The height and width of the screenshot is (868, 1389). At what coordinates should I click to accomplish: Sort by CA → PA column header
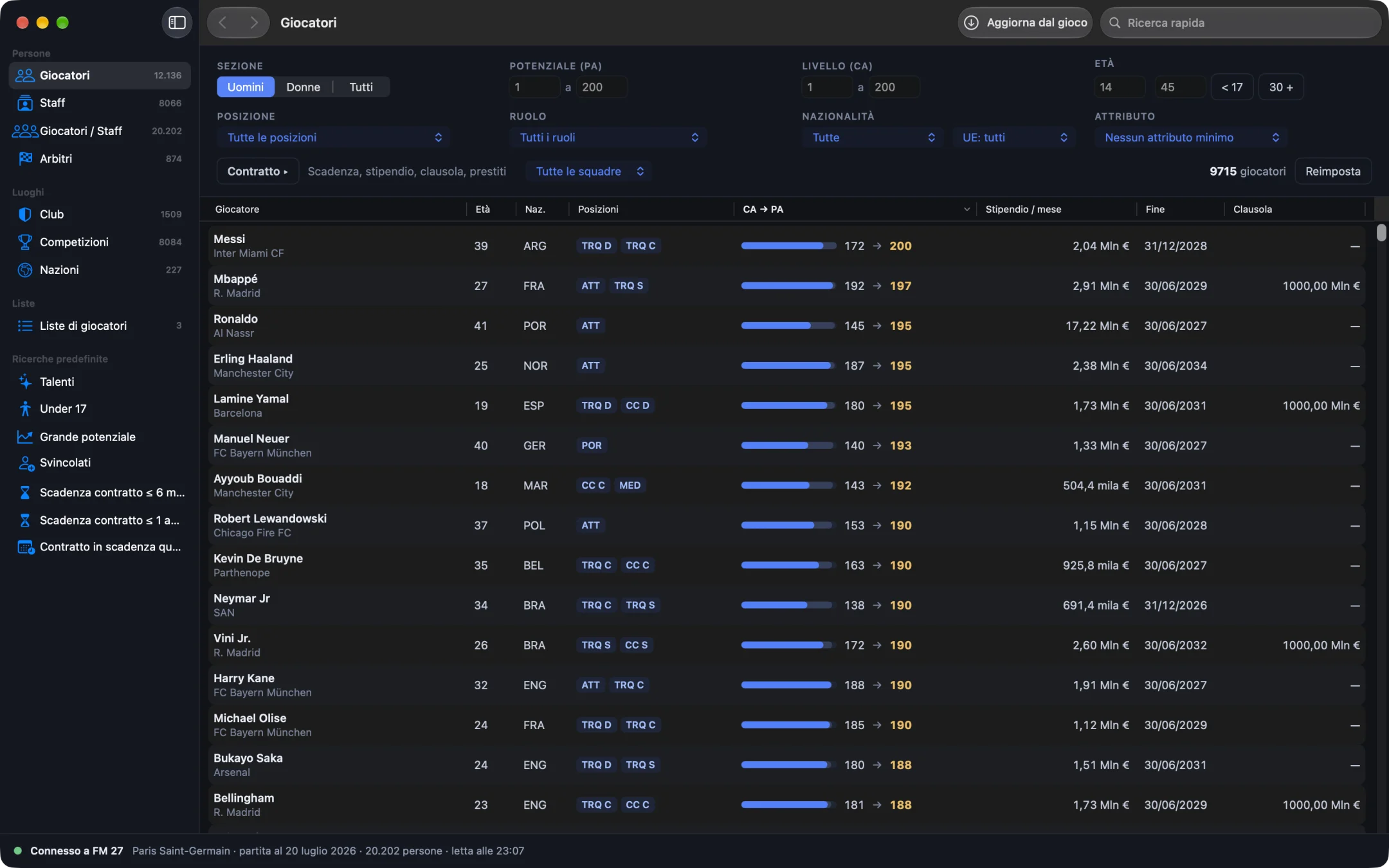coord(855,209)
